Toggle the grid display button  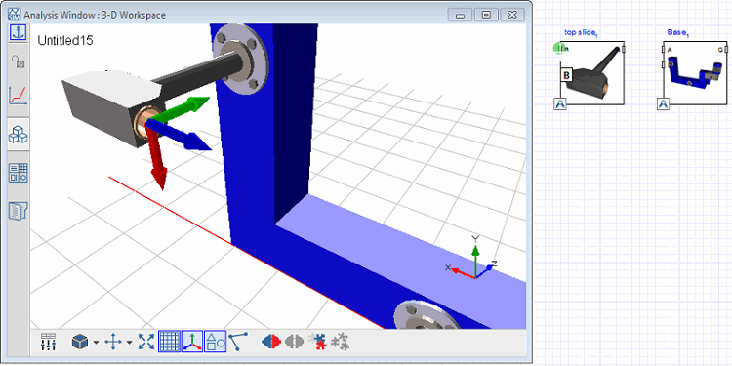169,342
